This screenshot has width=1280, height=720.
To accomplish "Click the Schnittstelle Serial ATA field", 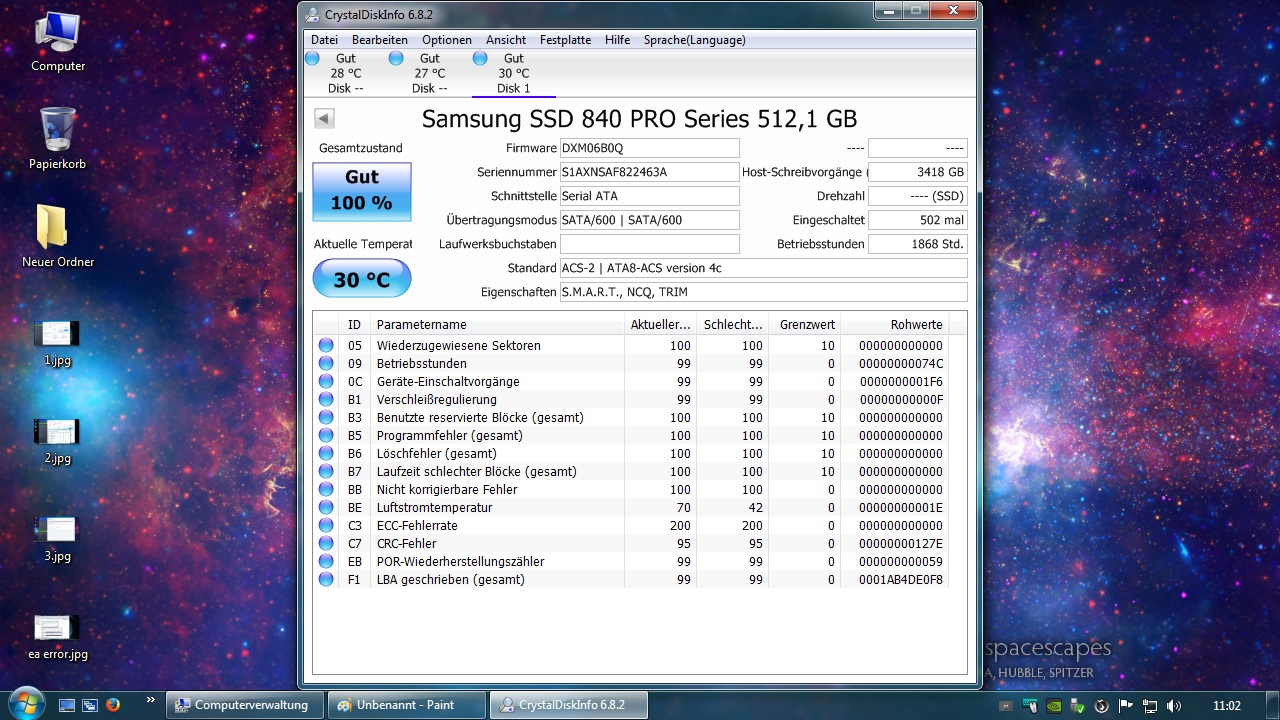I will [x=649, y=196].
